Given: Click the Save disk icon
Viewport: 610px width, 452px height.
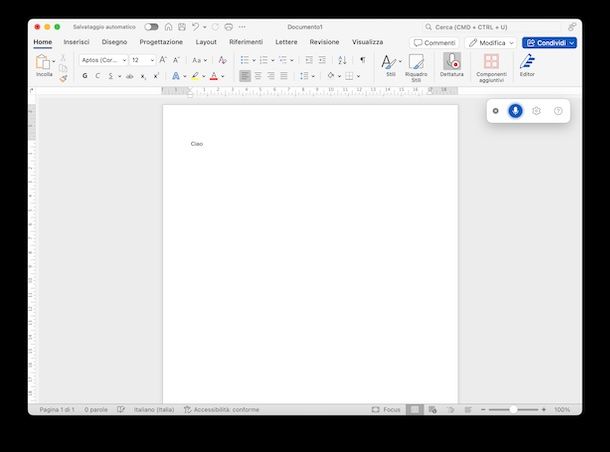Looking at the screenshot, I should coord(182,27).
